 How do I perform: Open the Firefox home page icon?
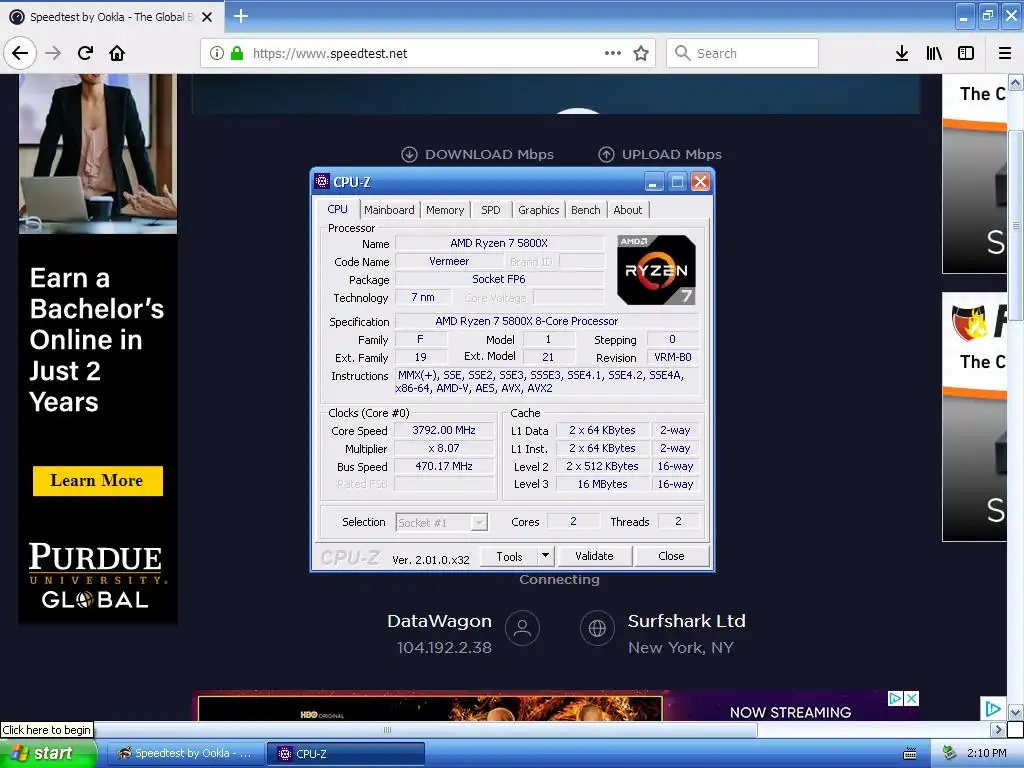tap(117, 53)
